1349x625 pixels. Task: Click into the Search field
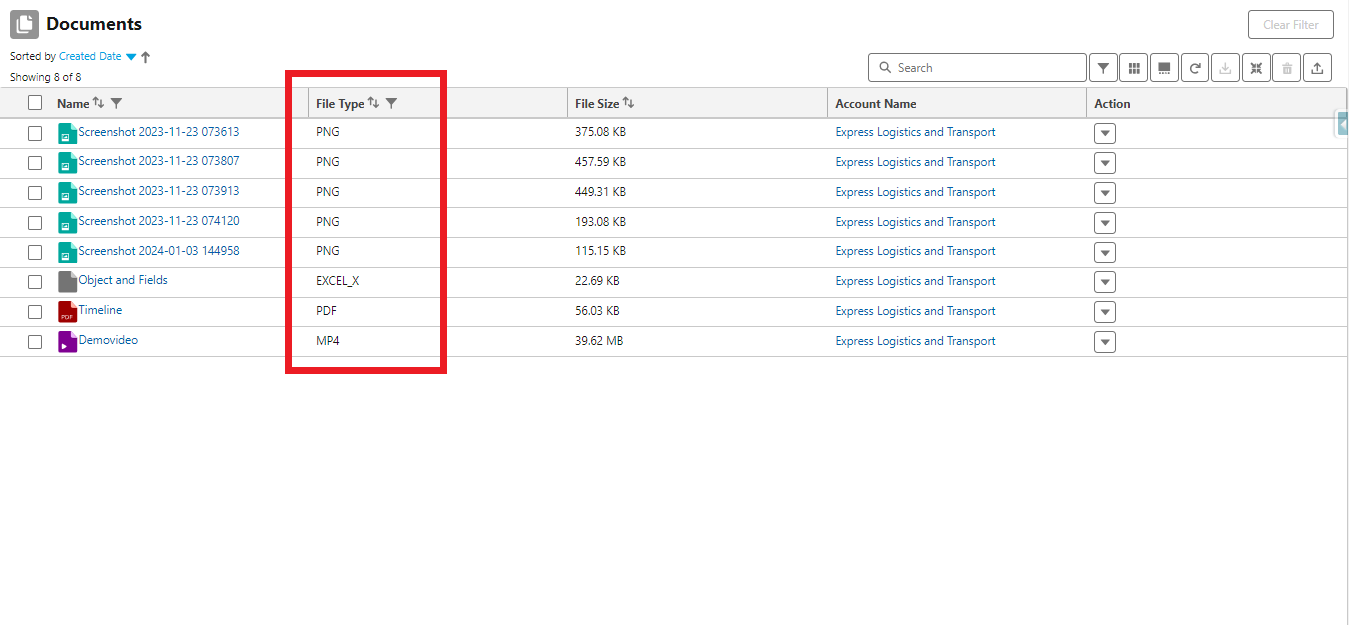977,68
